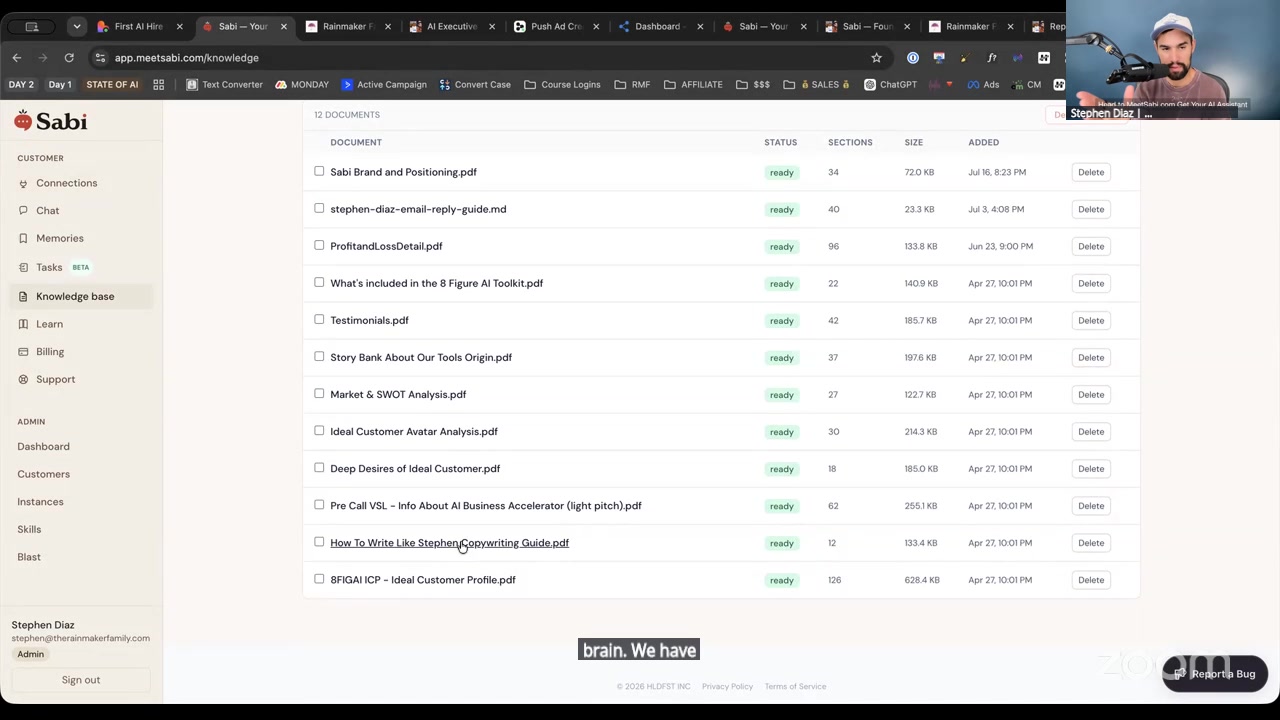Screen dimensions: 1280x720
Task: Delete the Pre Call VSL document
Action: tap(1091, 506)
